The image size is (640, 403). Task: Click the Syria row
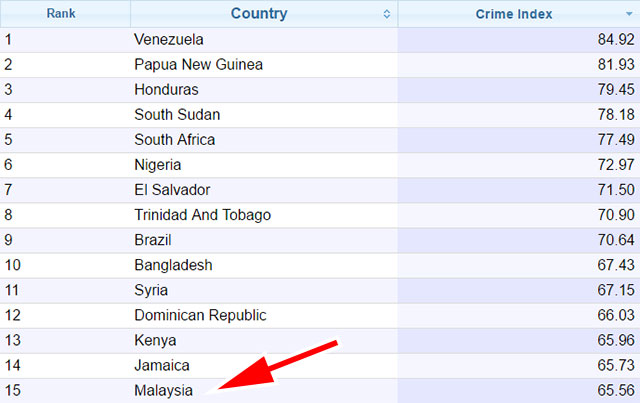tap(320, 290)
